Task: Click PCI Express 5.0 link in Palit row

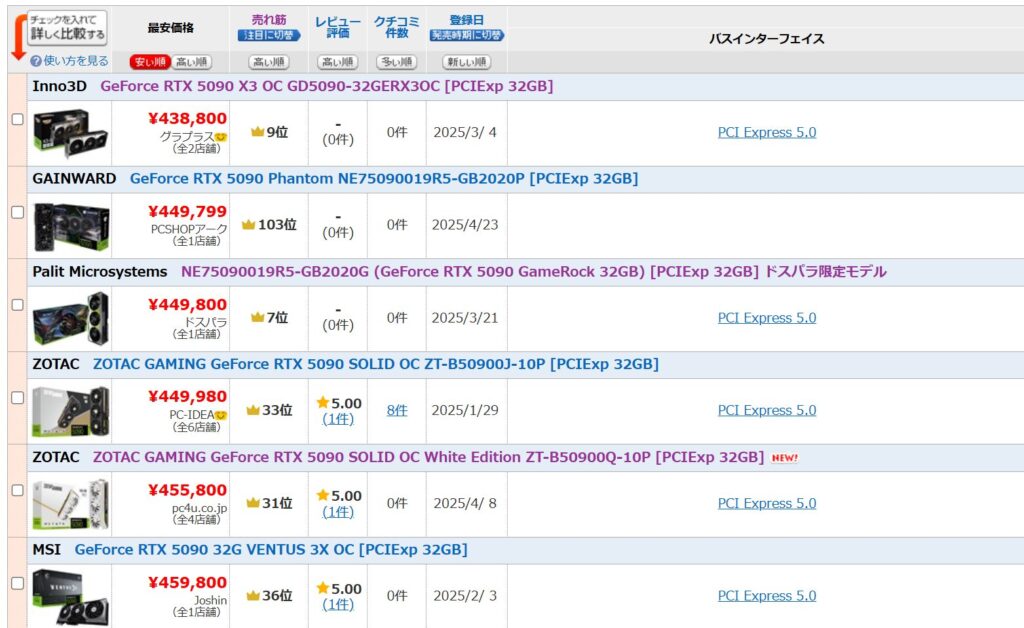Action: 767,318
